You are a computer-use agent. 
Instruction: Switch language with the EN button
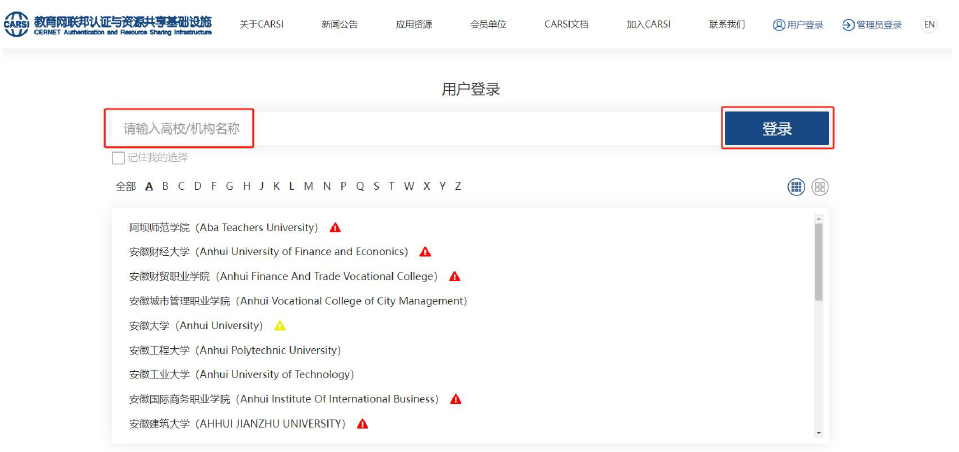(929, 24)
